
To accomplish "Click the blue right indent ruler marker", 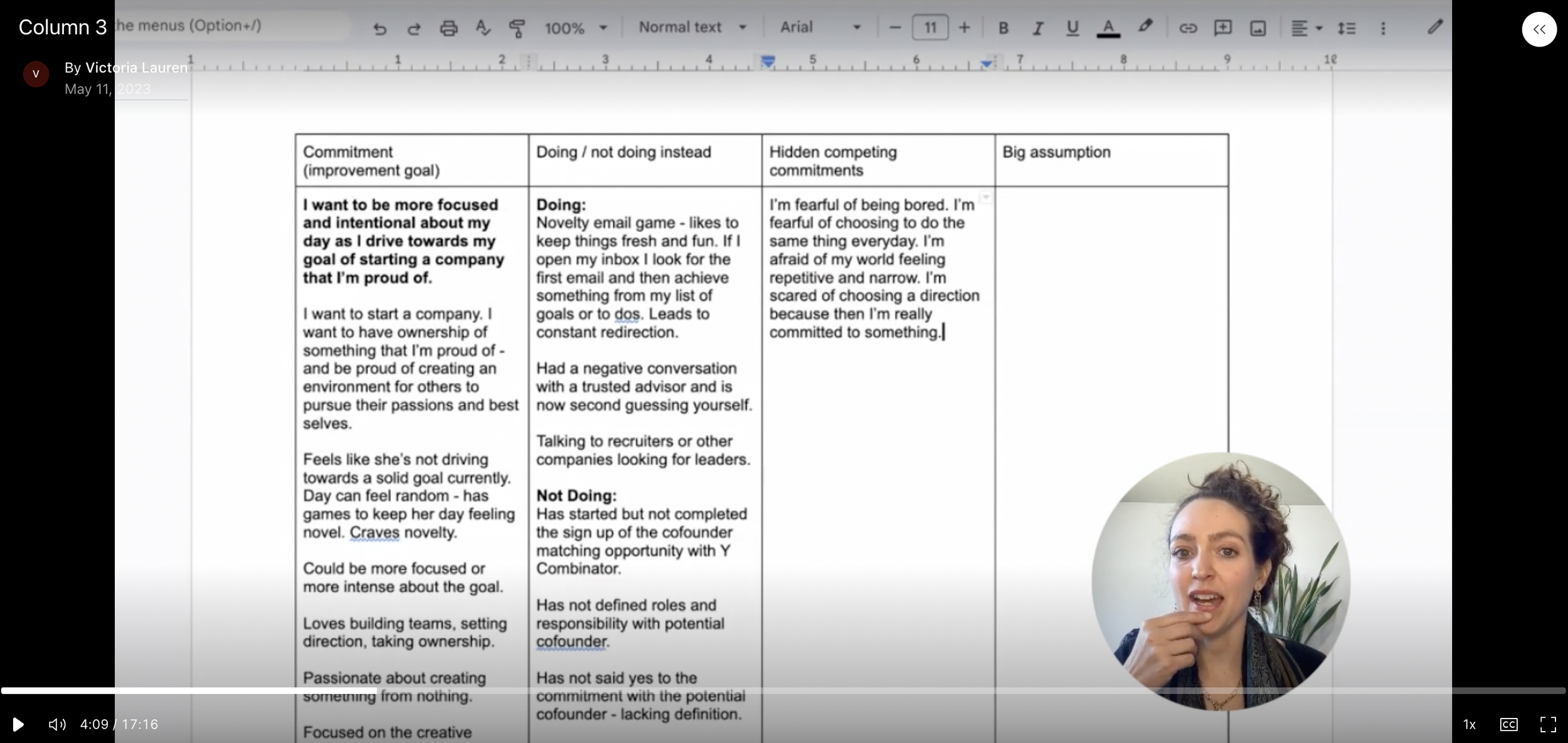I will click(986, 63).
